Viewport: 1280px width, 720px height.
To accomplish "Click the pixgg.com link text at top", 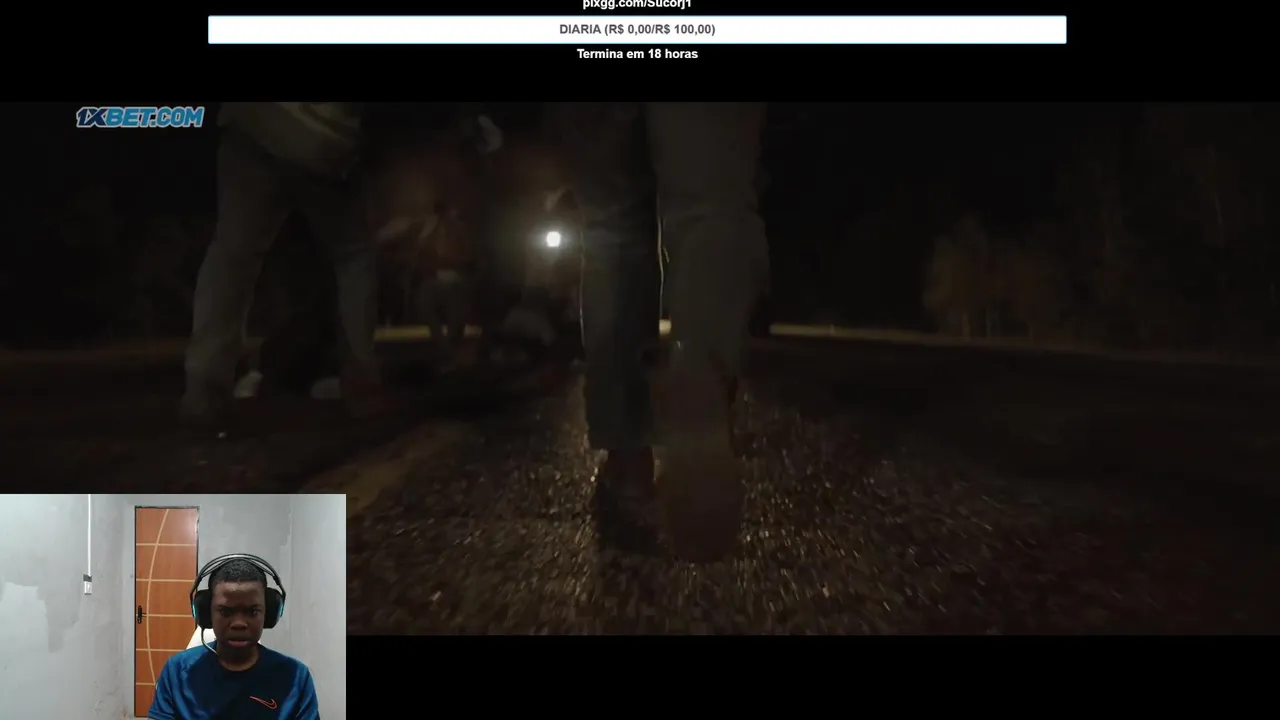I will (637, 4).
